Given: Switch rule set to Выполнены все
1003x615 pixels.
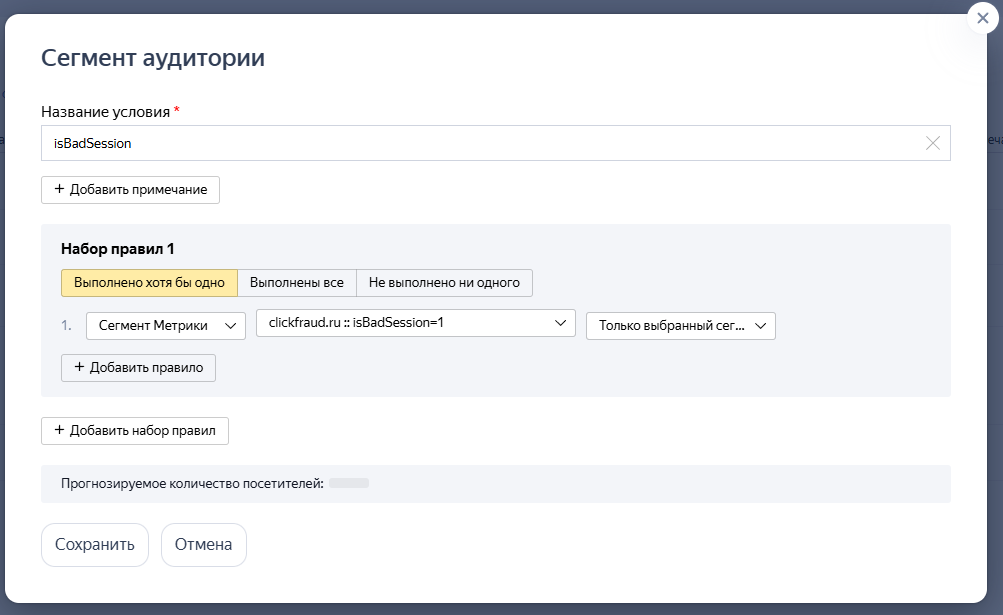Looking at the screenshot, I should pos(297,283).
